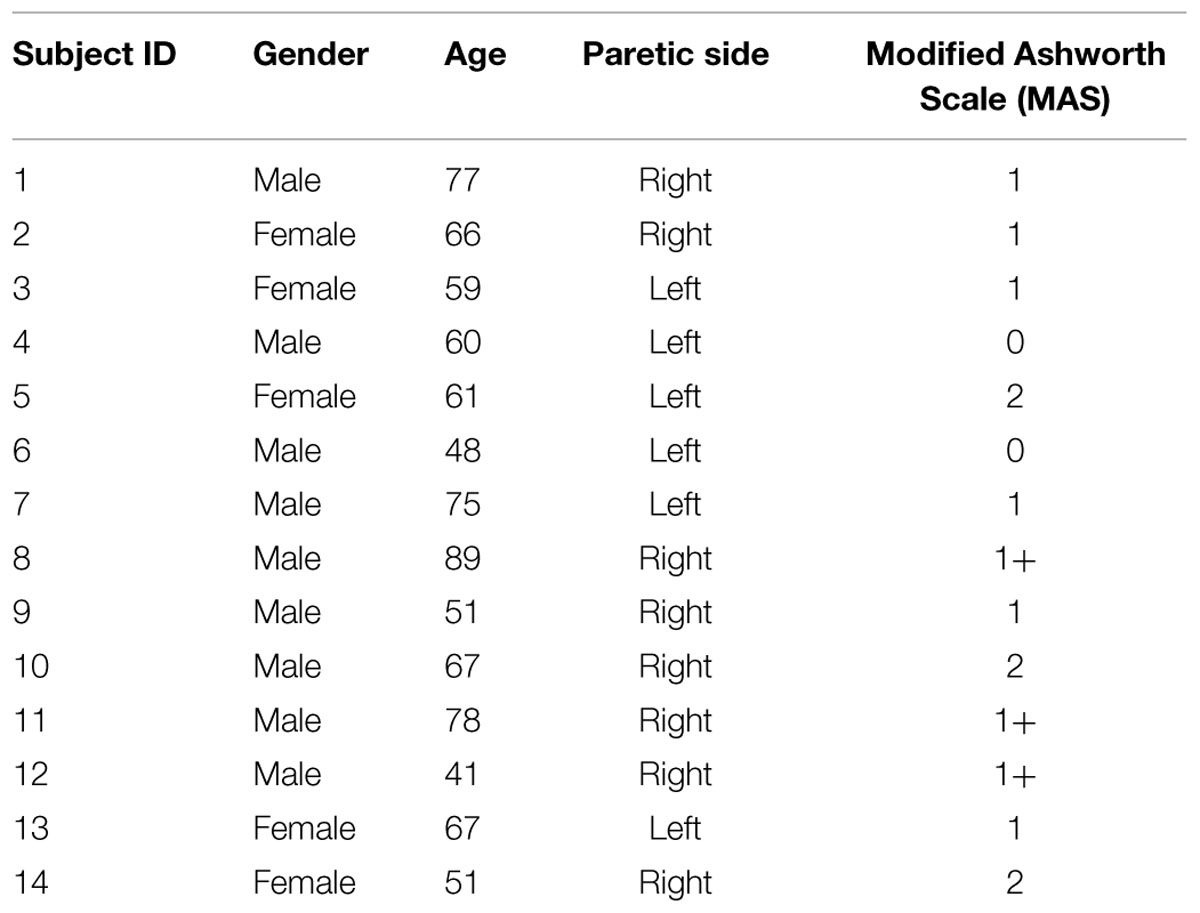Select age 41 in subject 12 row

tap(461, 775)
